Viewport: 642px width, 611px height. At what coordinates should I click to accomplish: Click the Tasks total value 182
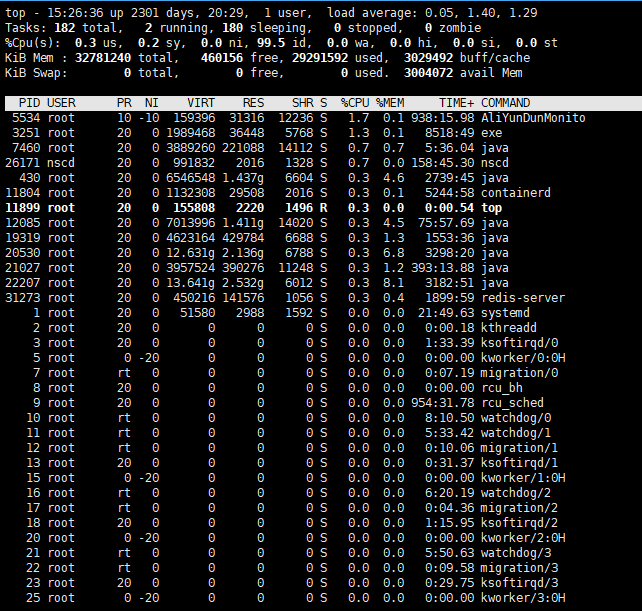click(65, 28)
